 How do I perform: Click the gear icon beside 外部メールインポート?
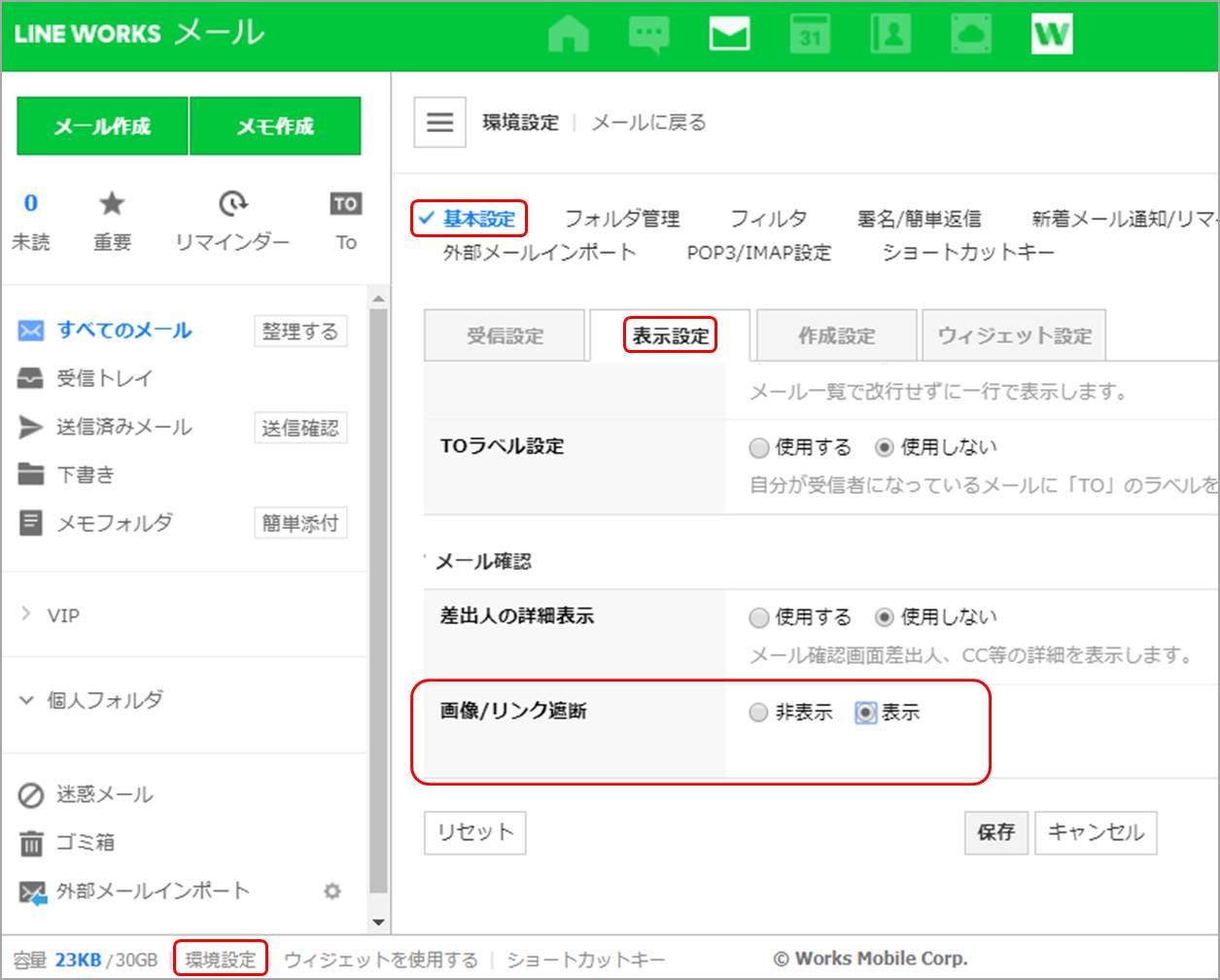(332, 891)
